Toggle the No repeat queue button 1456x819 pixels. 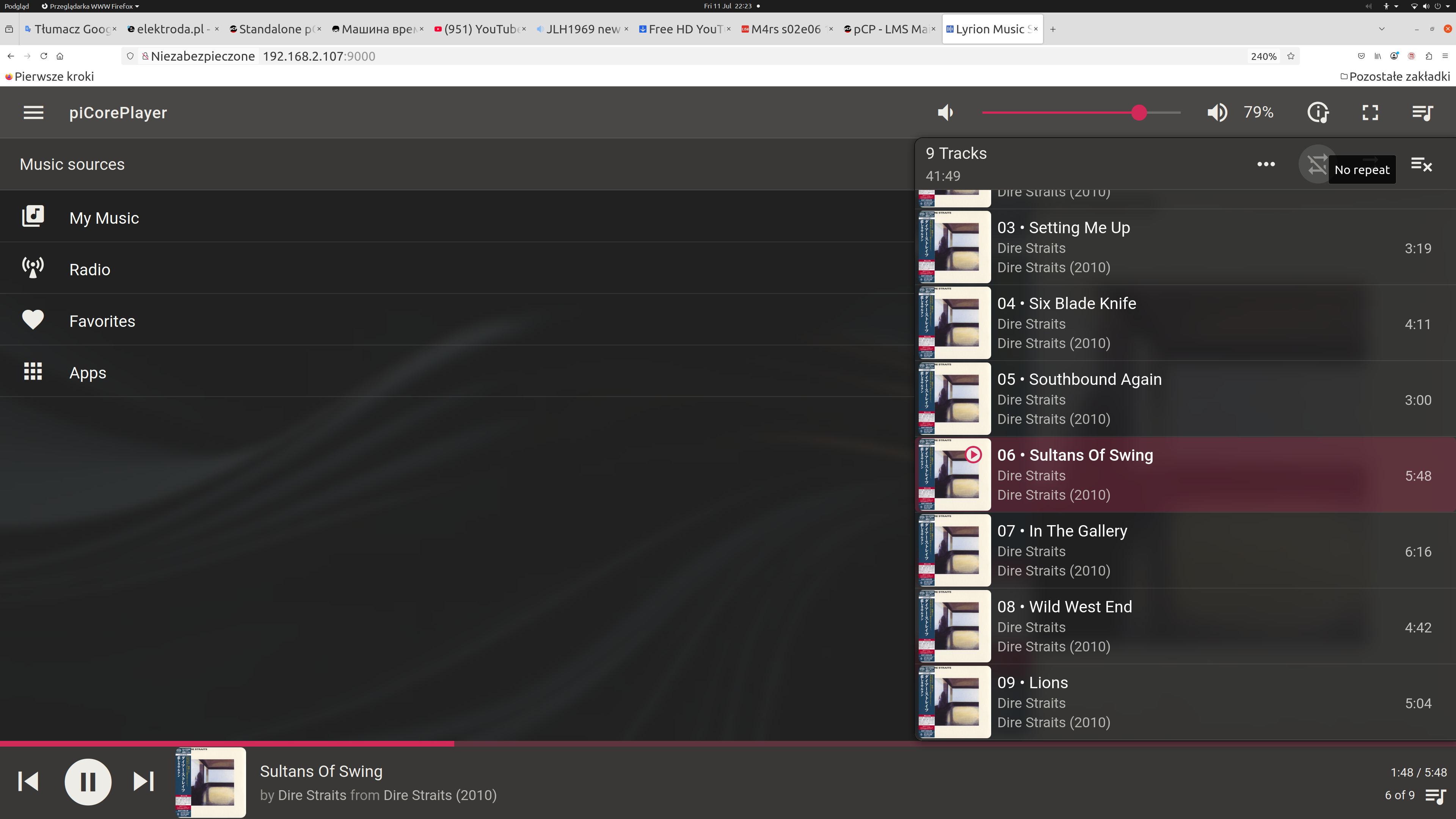(1317, 165)
